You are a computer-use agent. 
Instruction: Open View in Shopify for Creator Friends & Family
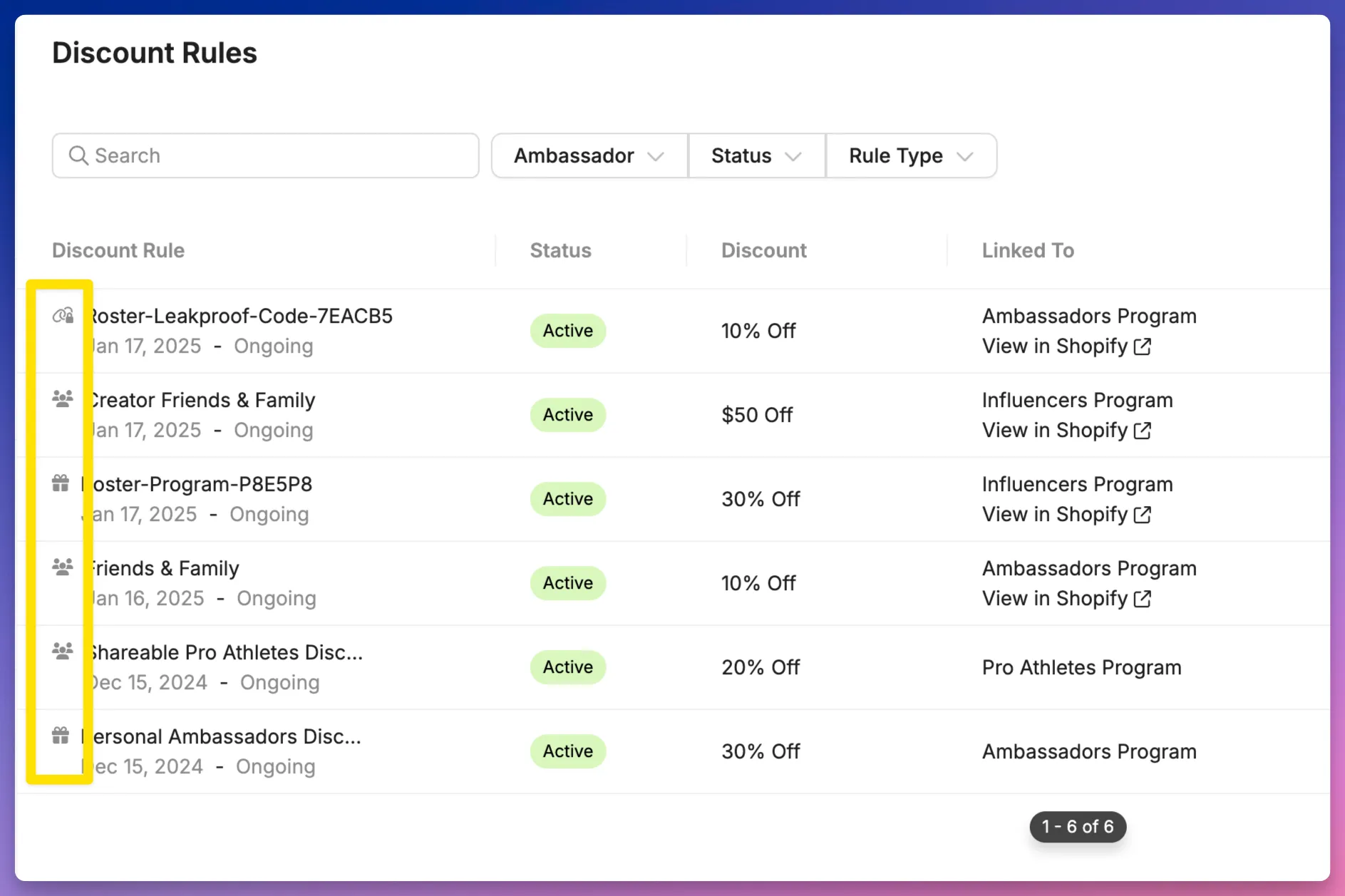tap(1066, 431)
